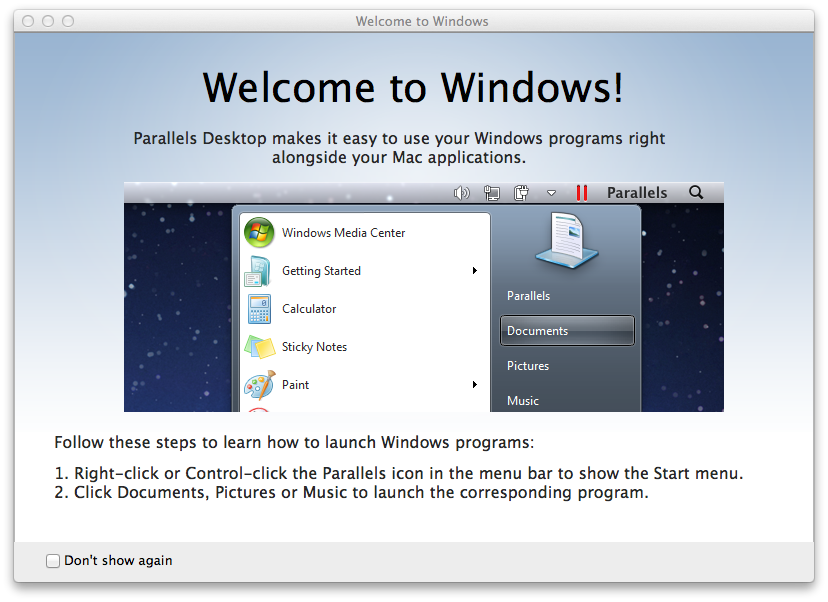Screen dimensions: 828x602
Task: Tick the "Don't show again" checkbox
Action: point(53,561)
